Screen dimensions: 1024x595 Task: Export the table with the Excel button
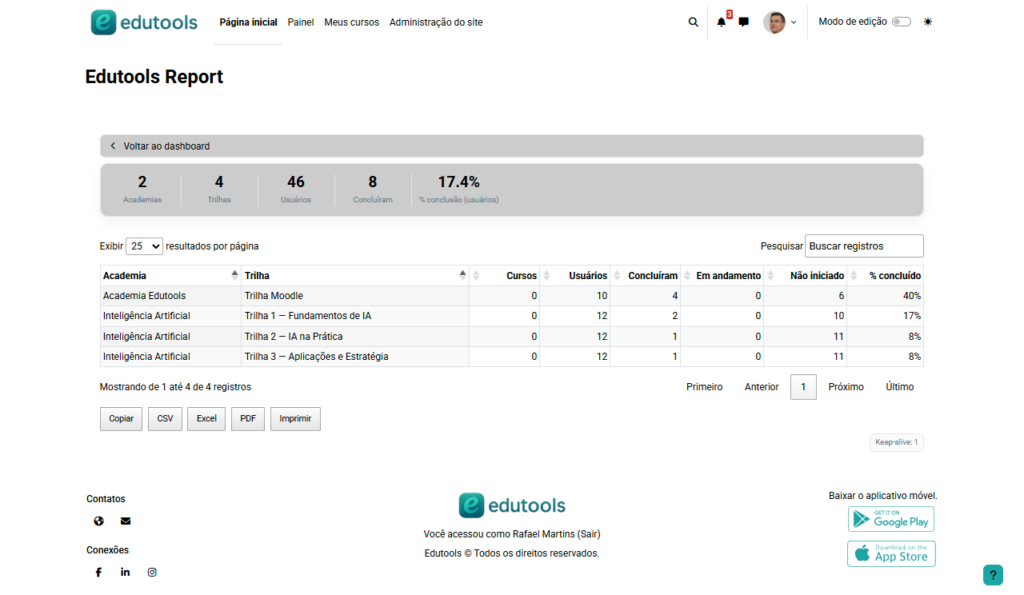click(x=206, y=419)
